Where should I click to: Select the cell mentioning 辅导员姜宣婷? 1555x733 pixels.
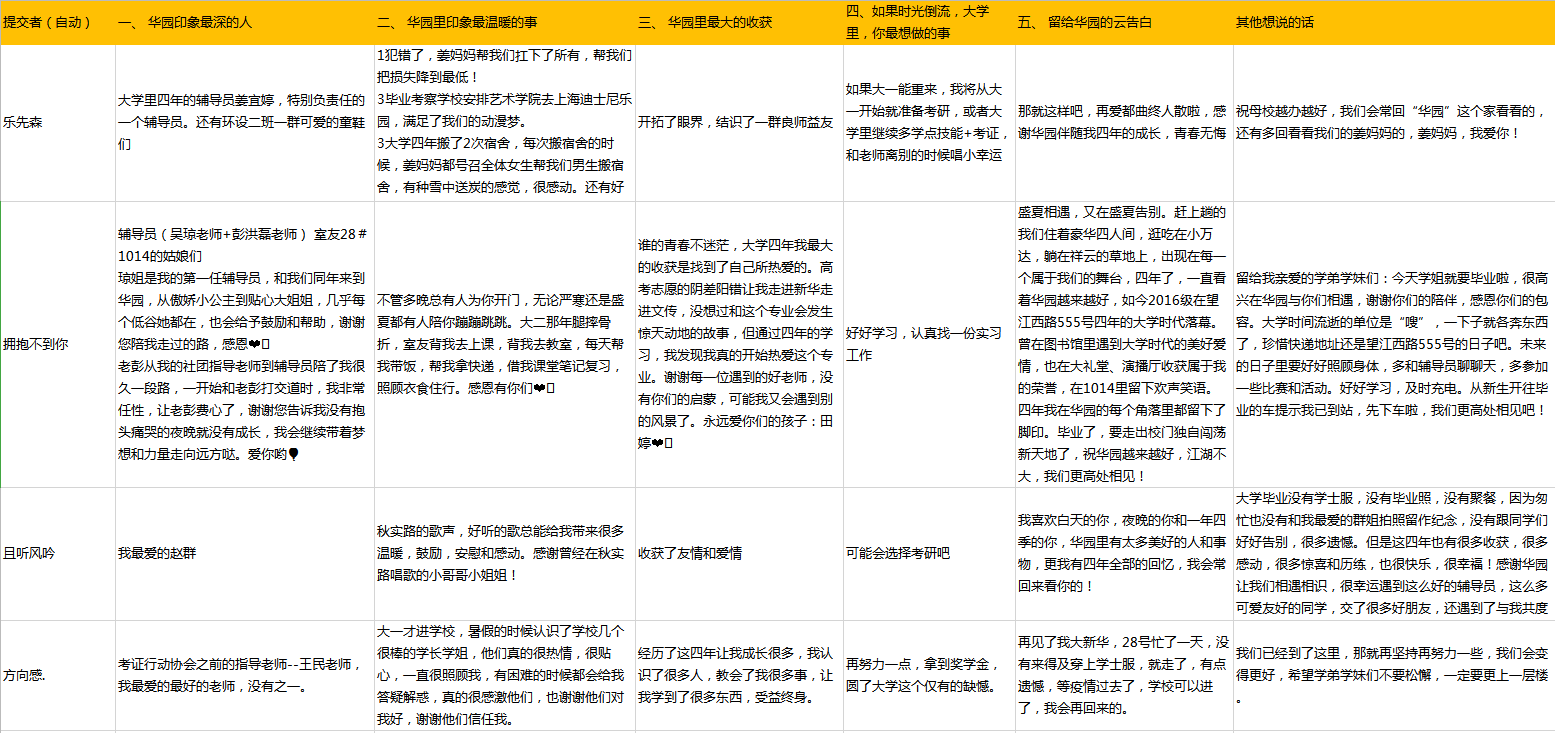pos(244,123)
